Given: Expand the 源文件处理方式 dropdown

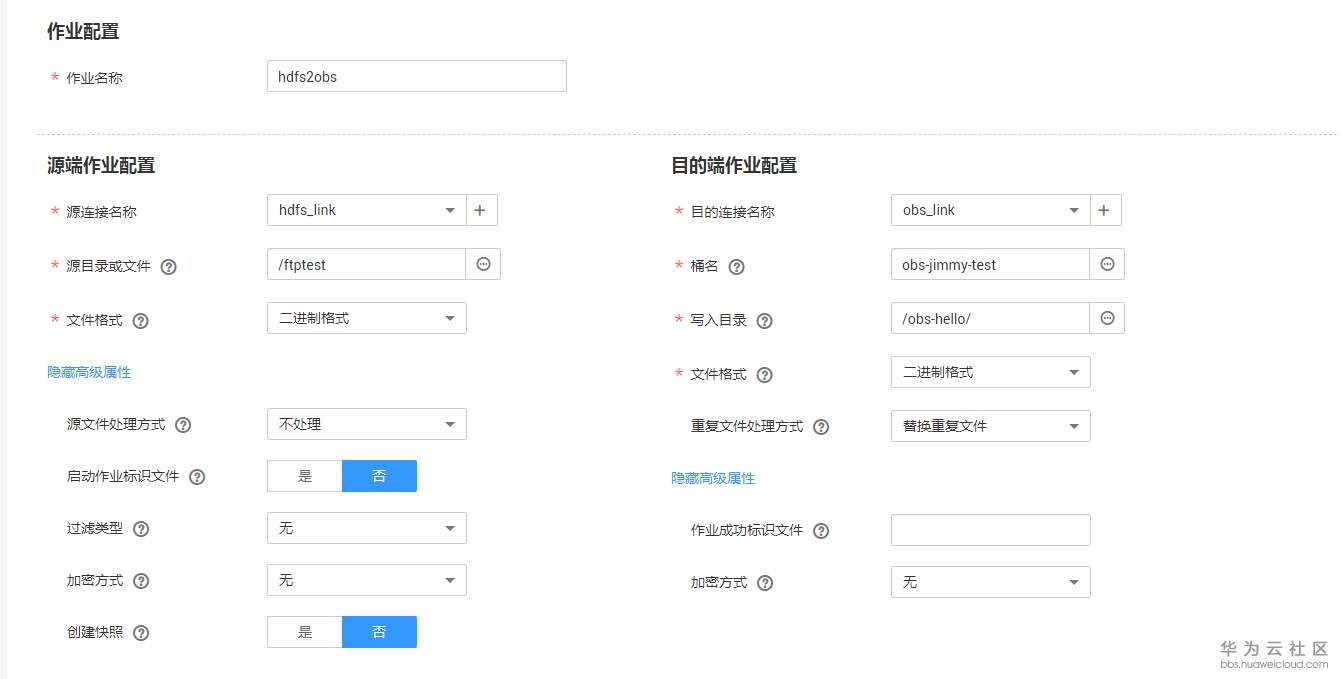Looking at the screenshot, I should coord(366,424).
